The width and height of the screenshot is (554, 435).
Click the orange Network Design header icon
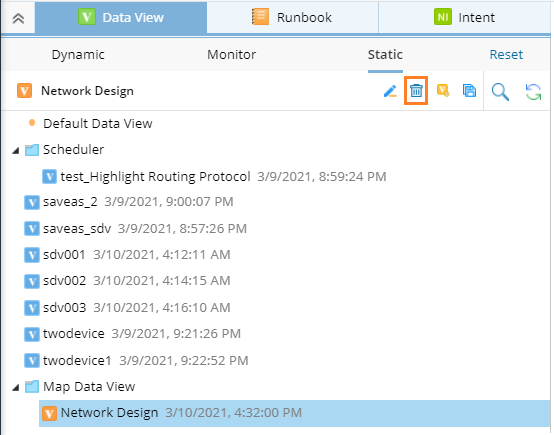24,91
